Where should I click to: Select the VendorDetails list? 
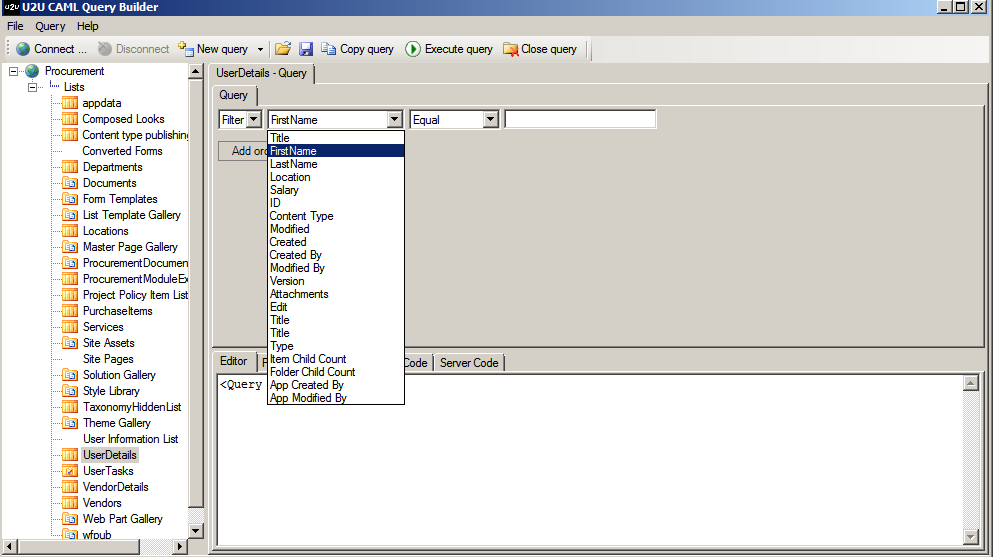[115, 487]
